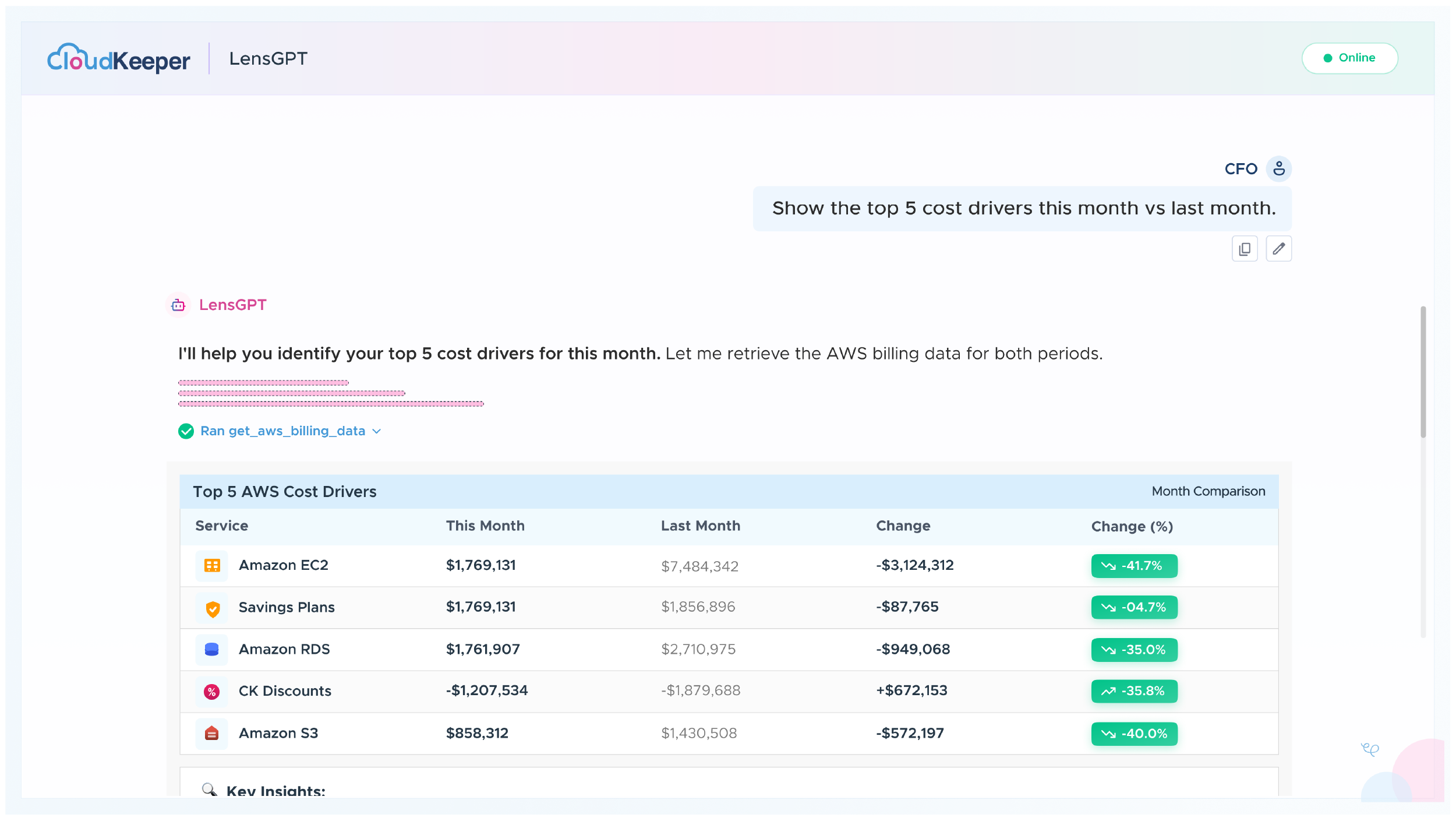
Task: Click the -$1,879,688 last month value
Action: 701,690
